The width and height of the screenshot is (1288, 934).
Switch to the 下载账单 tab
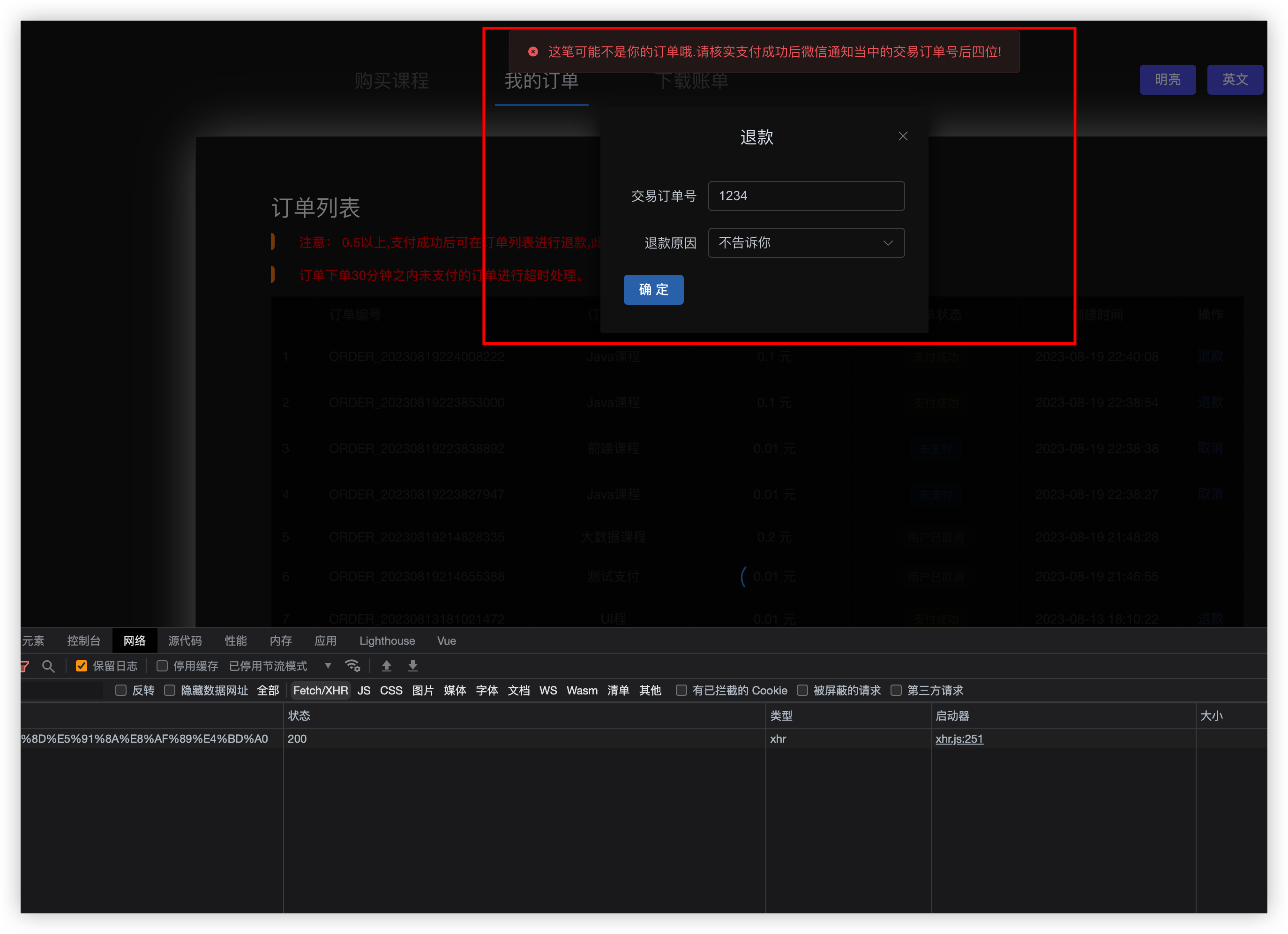coord(693,81)
